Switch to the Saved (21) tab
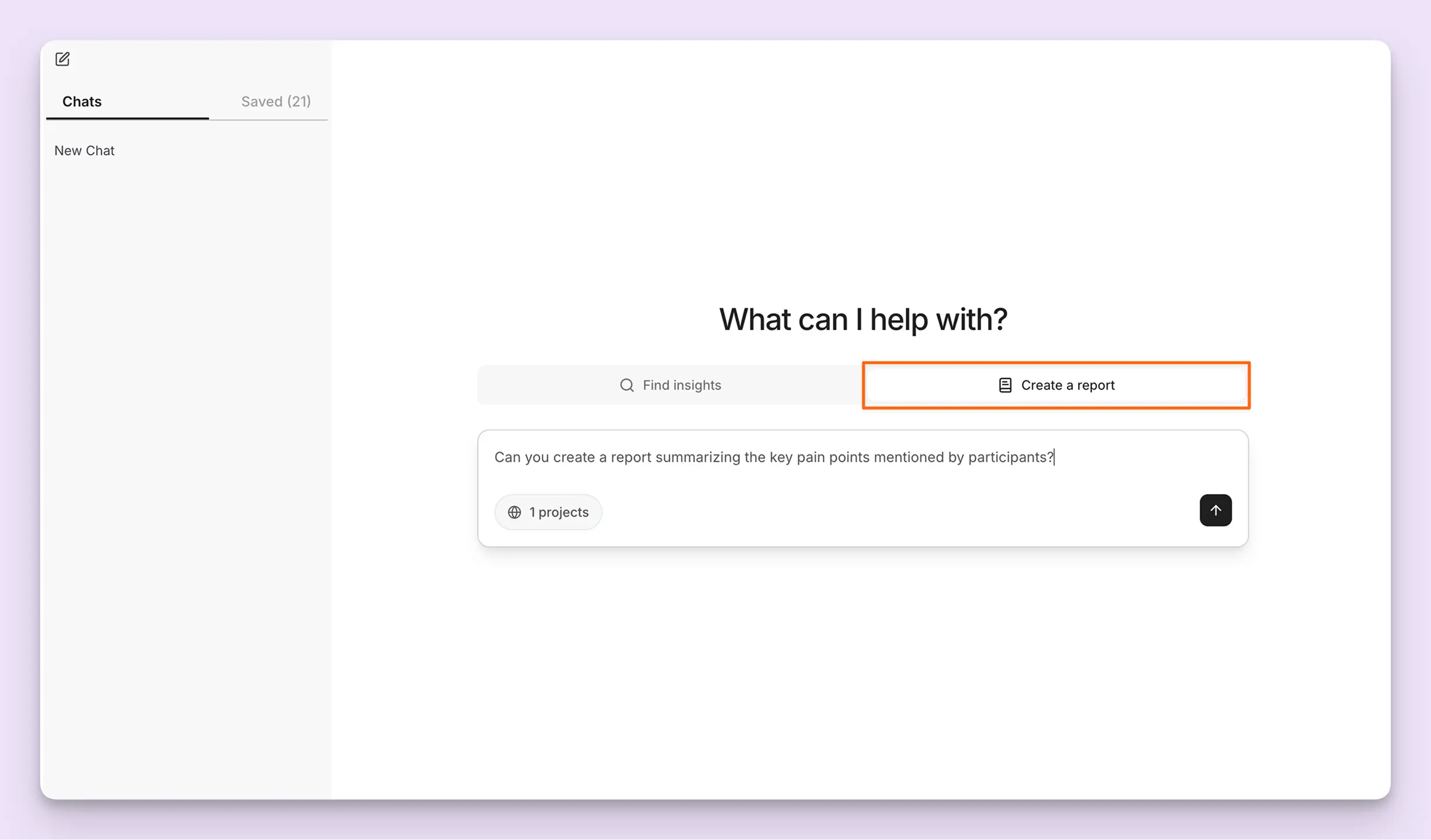This screenshot has height=840, width=1431. (275, 101)
